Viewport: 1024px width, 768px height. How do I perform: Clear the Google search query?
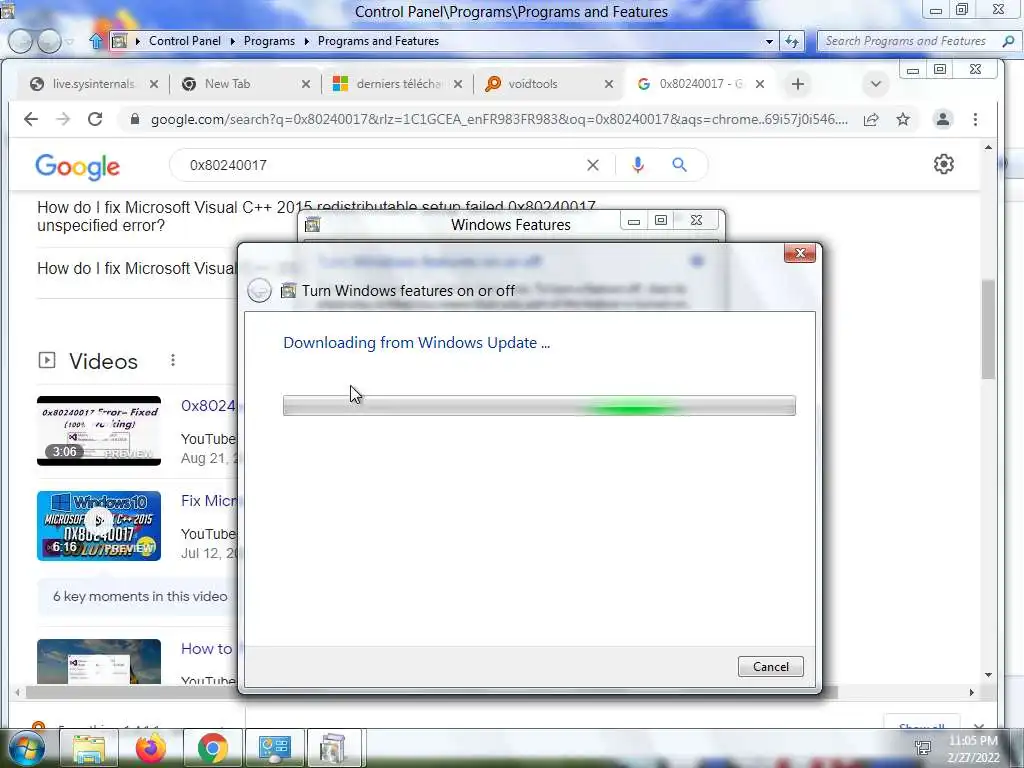coord(592,165)
